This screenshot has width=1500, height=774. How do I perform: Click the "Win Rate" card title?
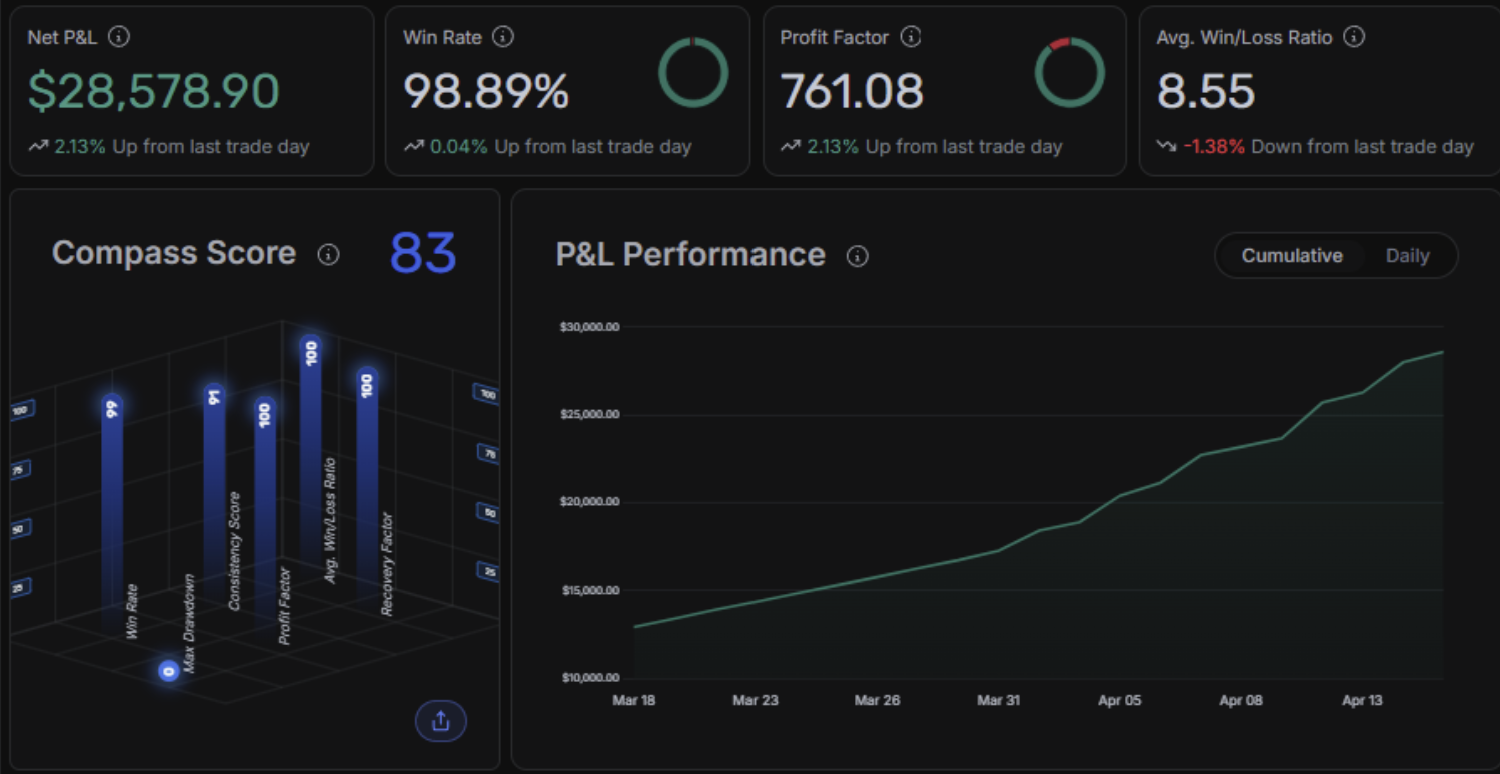click(443, 37)
